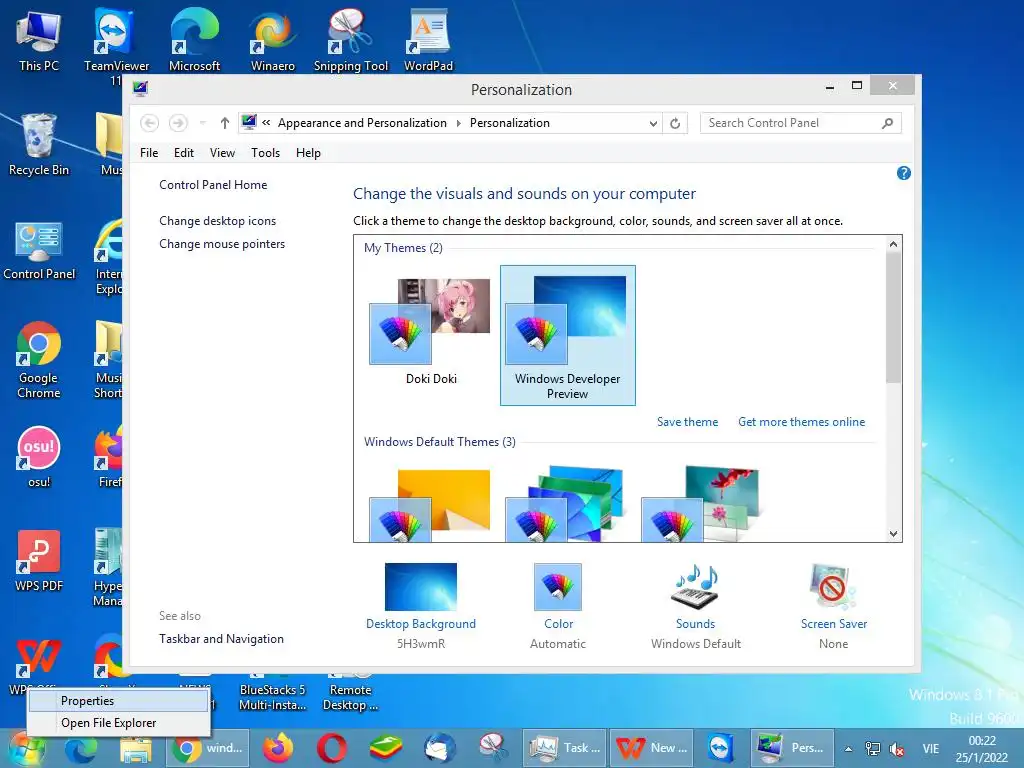Click the help question mark icon
This screenshot has width=1024, height=768.
904,173
